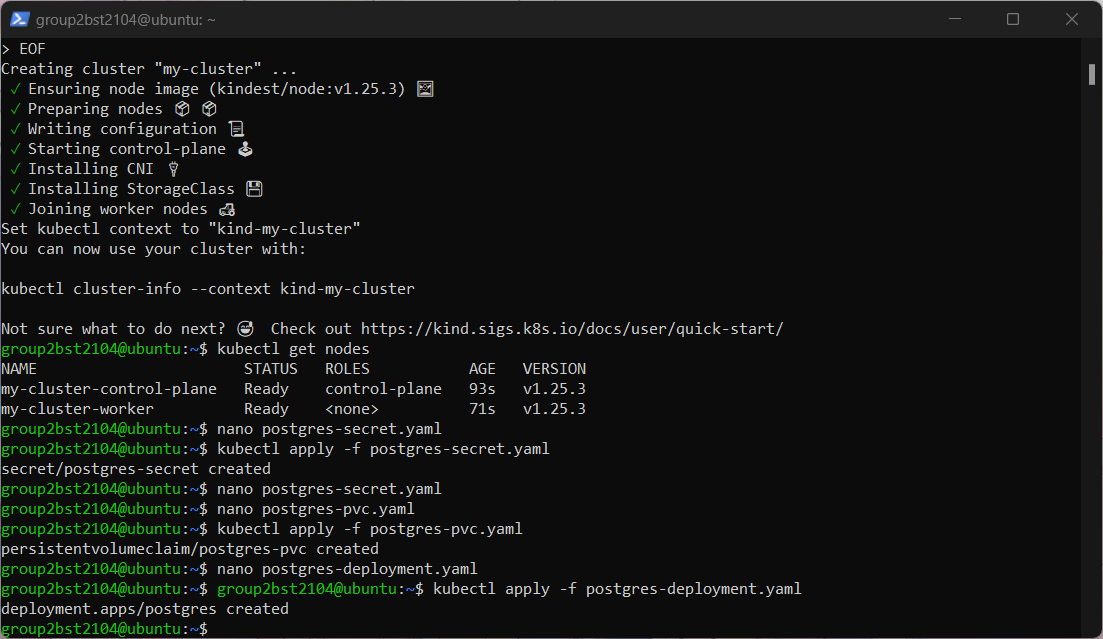This screenshot has width=1103, height=639.
Task: Click the checkmark beside Preparing nodes
Action: (15, 109)
